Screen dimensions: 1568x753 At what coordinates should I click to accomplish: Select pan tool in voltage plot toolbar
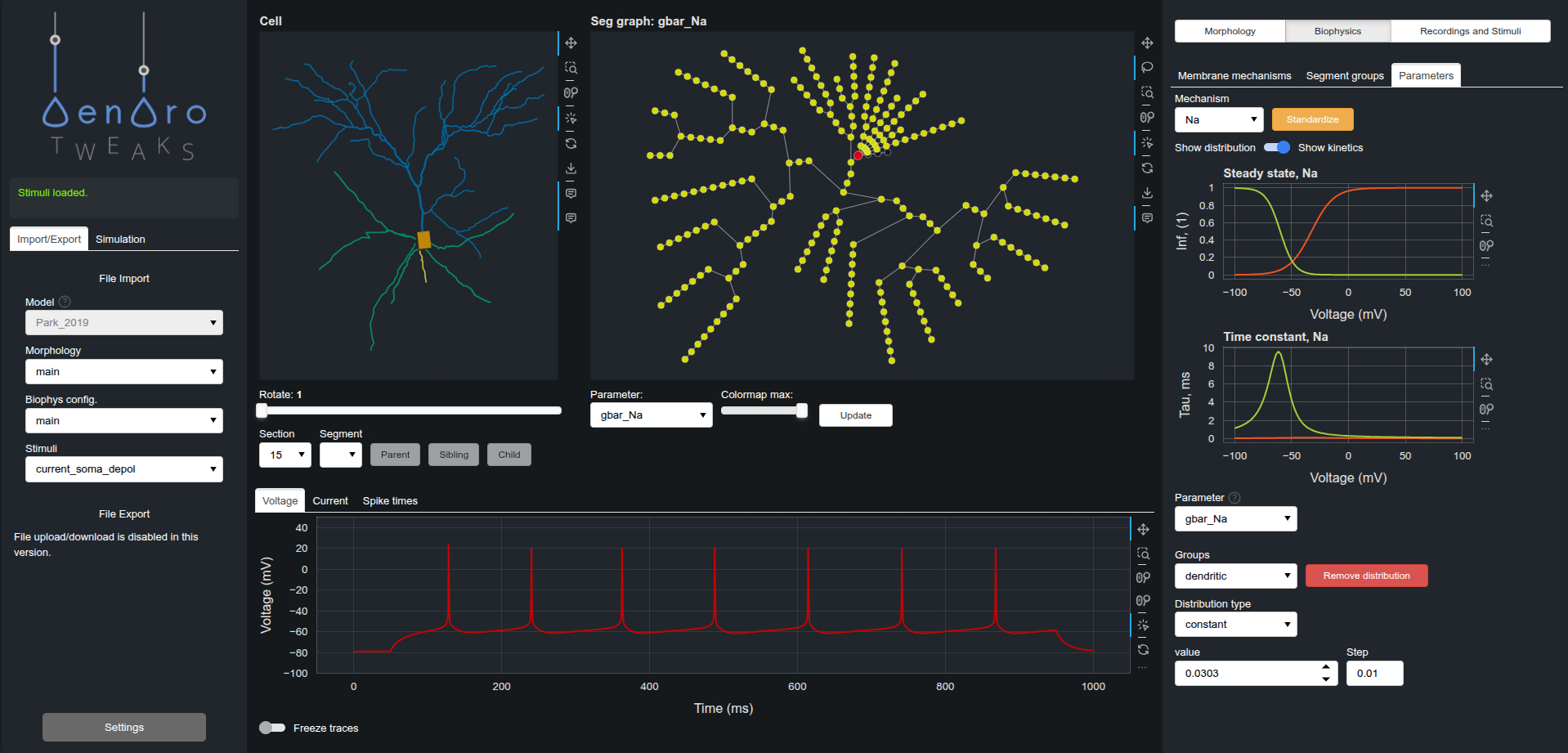(1143, 529)
